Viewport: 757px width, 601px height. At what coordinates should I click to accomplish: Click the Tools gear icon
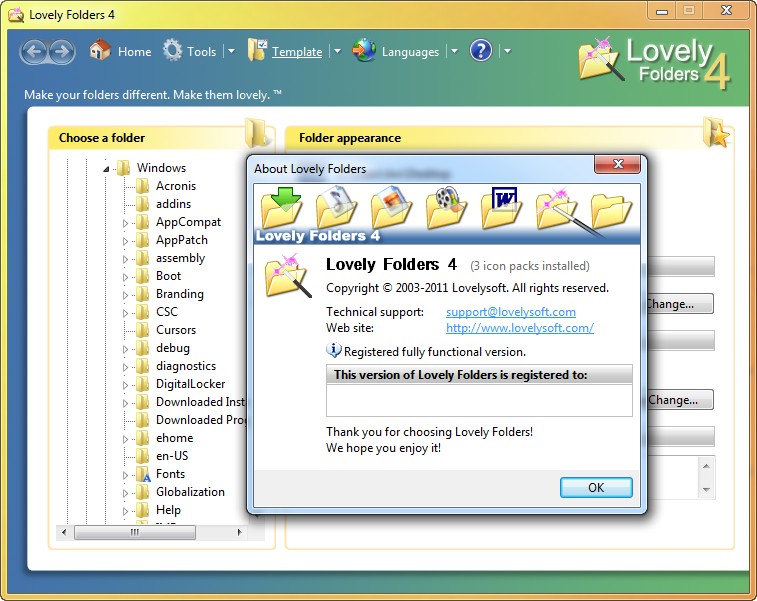pos(172,50)
